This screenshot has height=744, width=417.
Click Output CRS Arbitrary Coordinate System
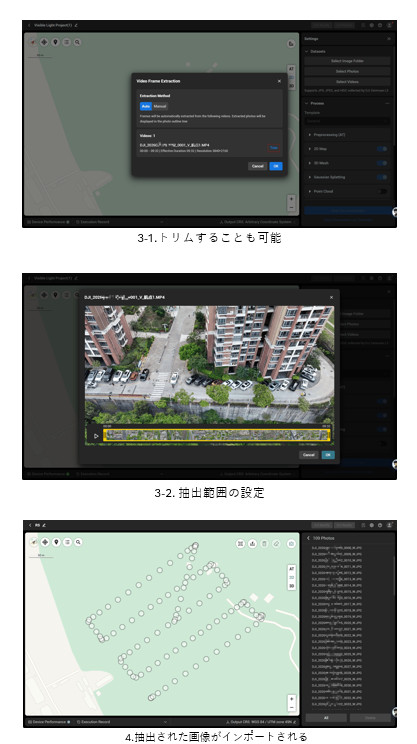click(259, 222)
